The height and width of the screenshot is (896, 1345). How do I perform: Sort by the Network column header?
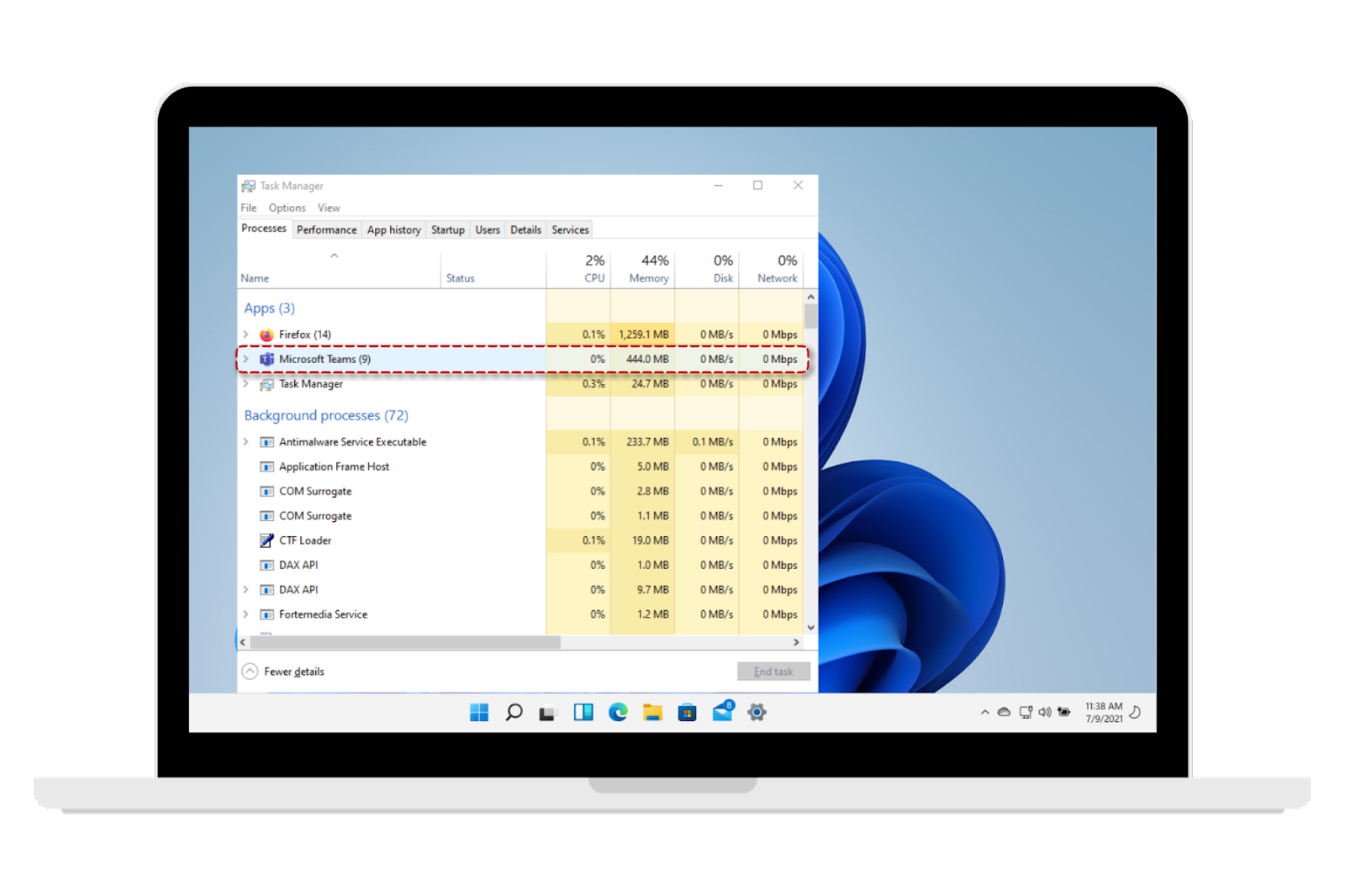(771, 270)
